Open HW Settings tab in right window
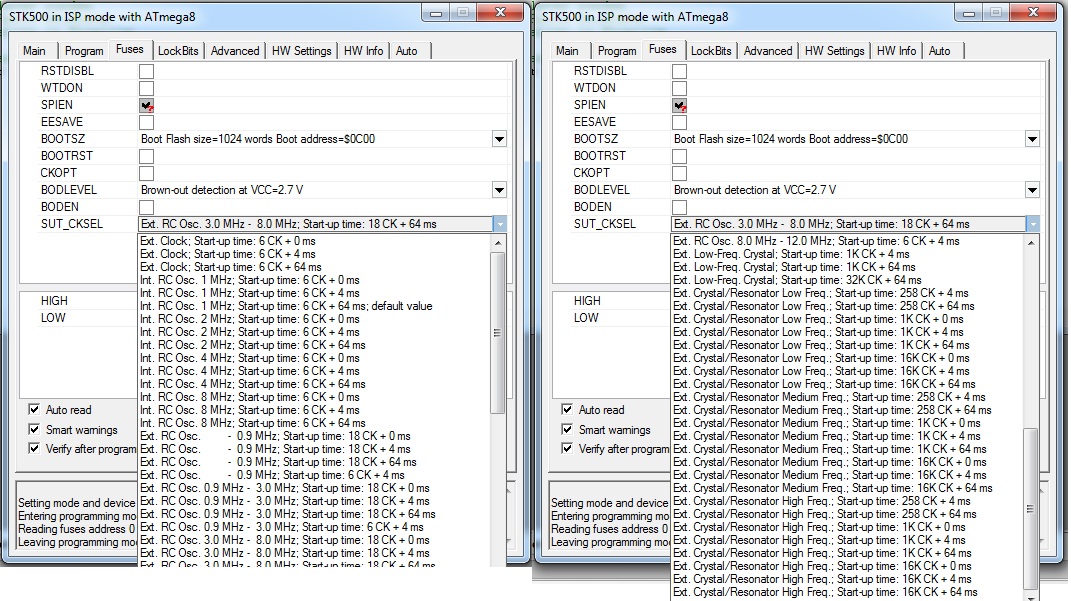Screen dimensions: 1071x601 [835, 51]
